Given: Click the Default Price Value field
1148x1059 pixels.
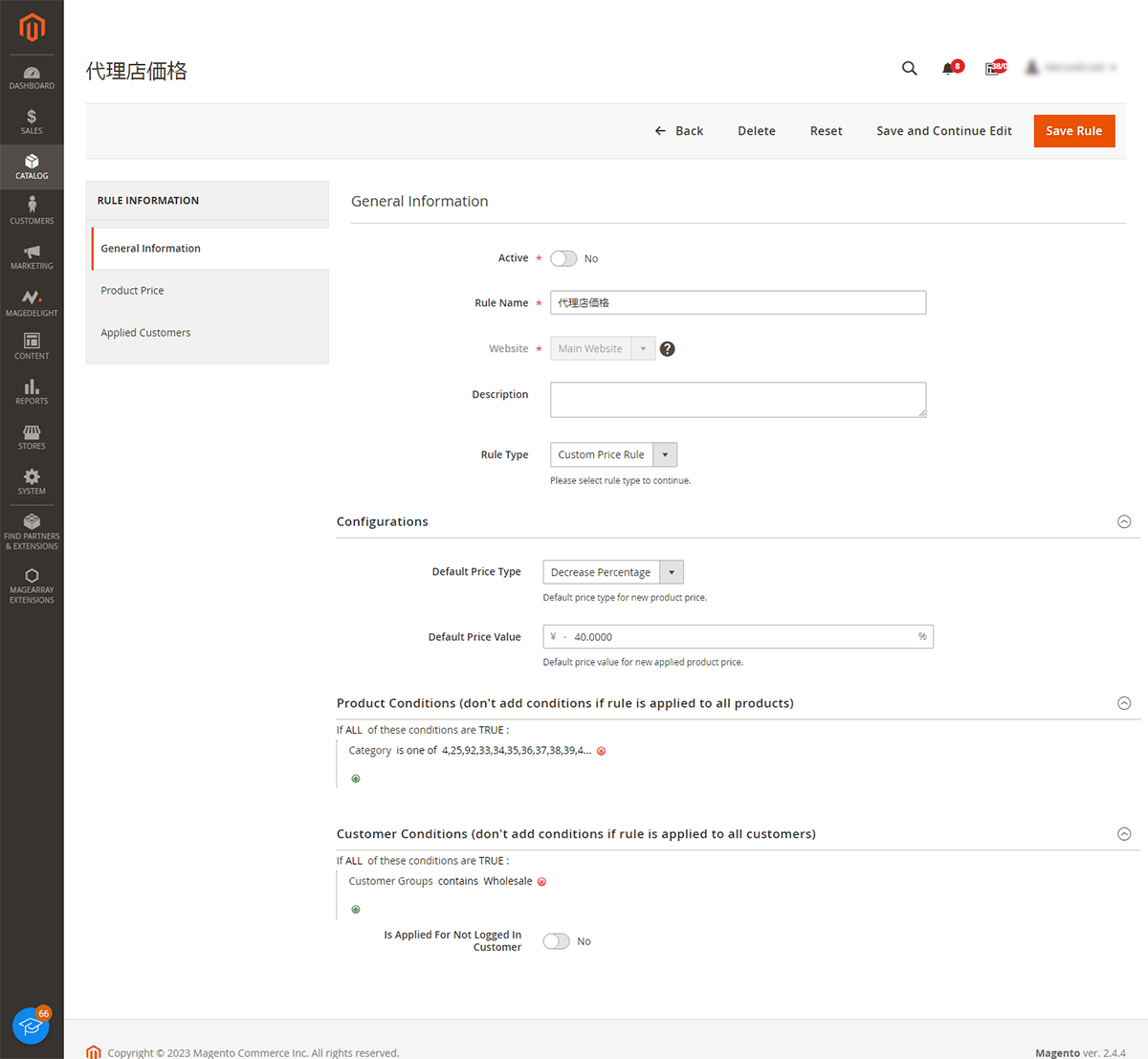Looking at the screenshot, I should coord(738,637).
